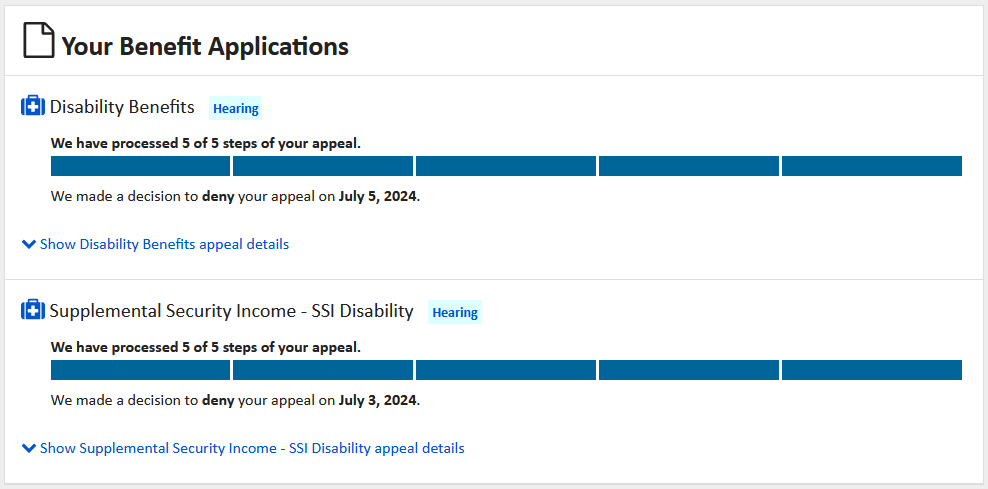
Task: Click first step of SSI Disability progress bar
Action: coord(141,371)
